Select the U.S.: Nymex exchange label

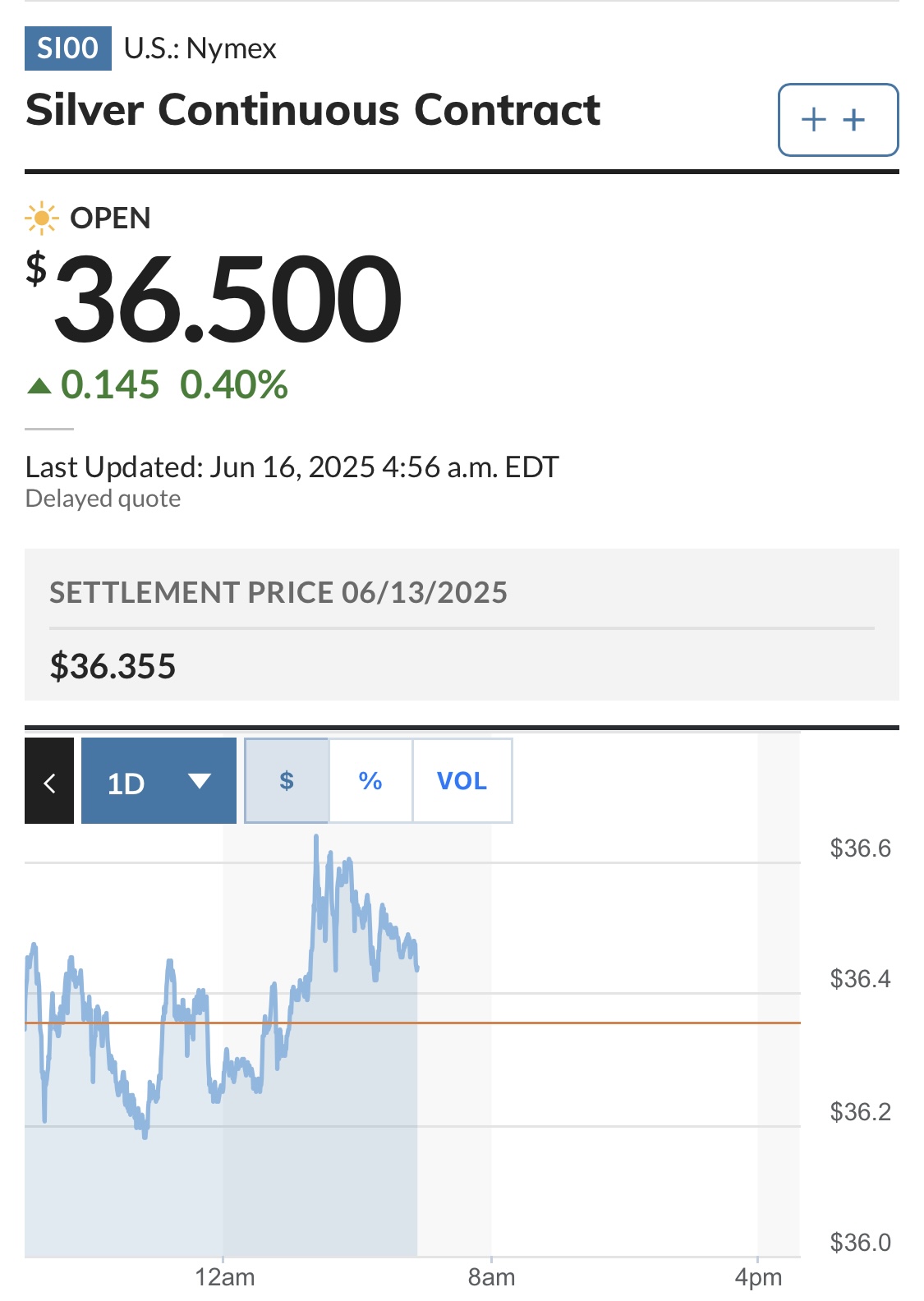tap(200, 48)
